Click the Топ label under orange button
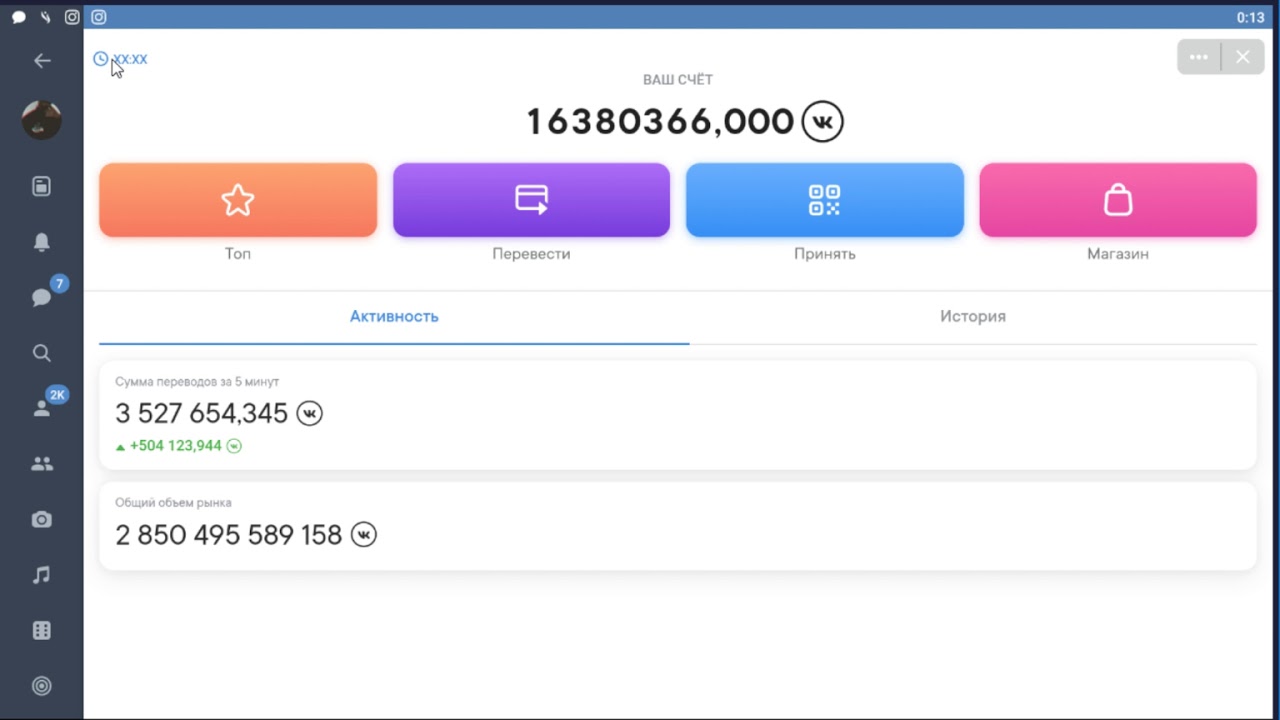This screenshot has width=1280, height=720. [x=238, y=254]
